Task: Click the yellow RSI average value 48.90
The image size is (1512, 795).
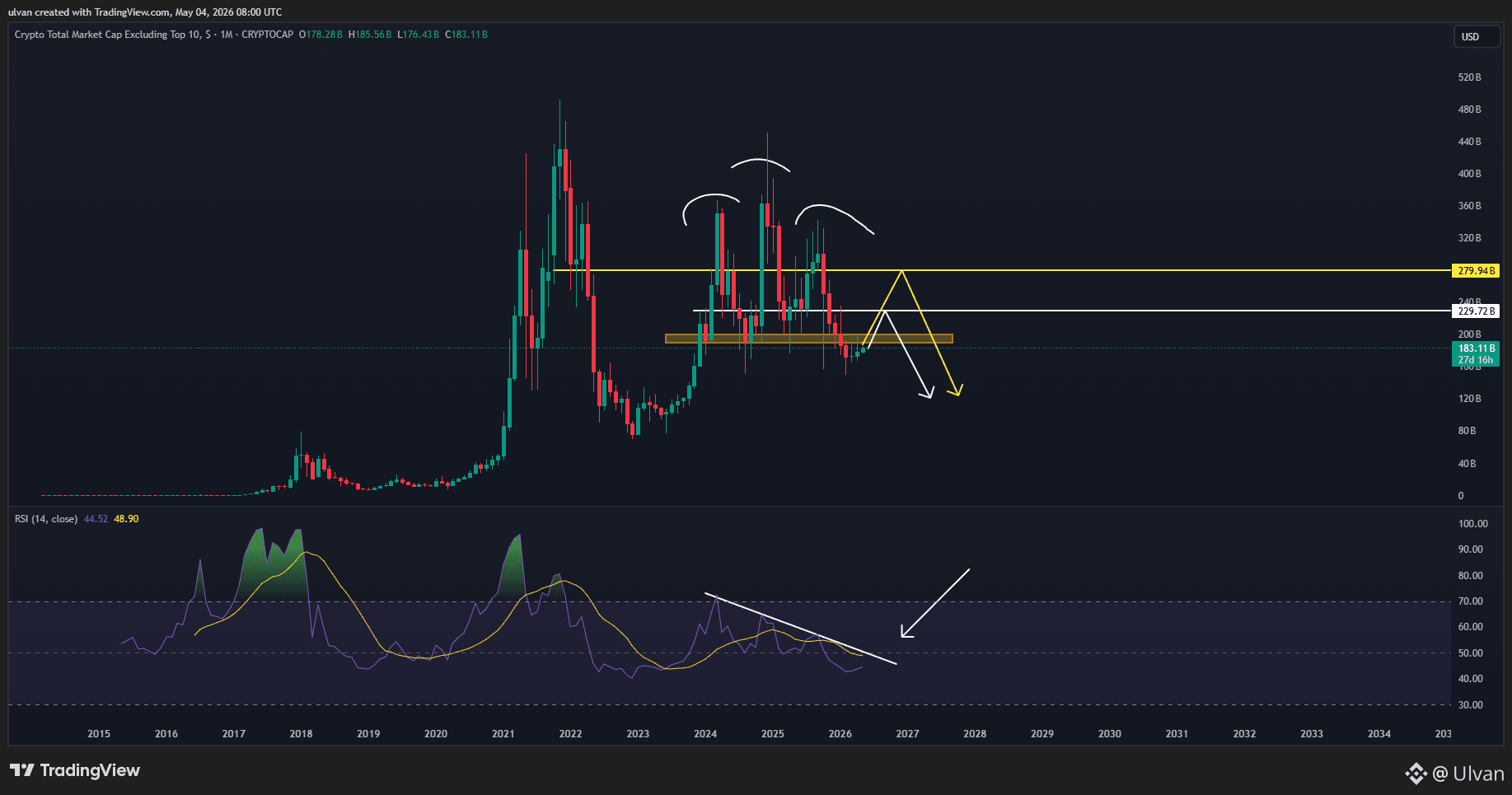Action: [126, 519]
